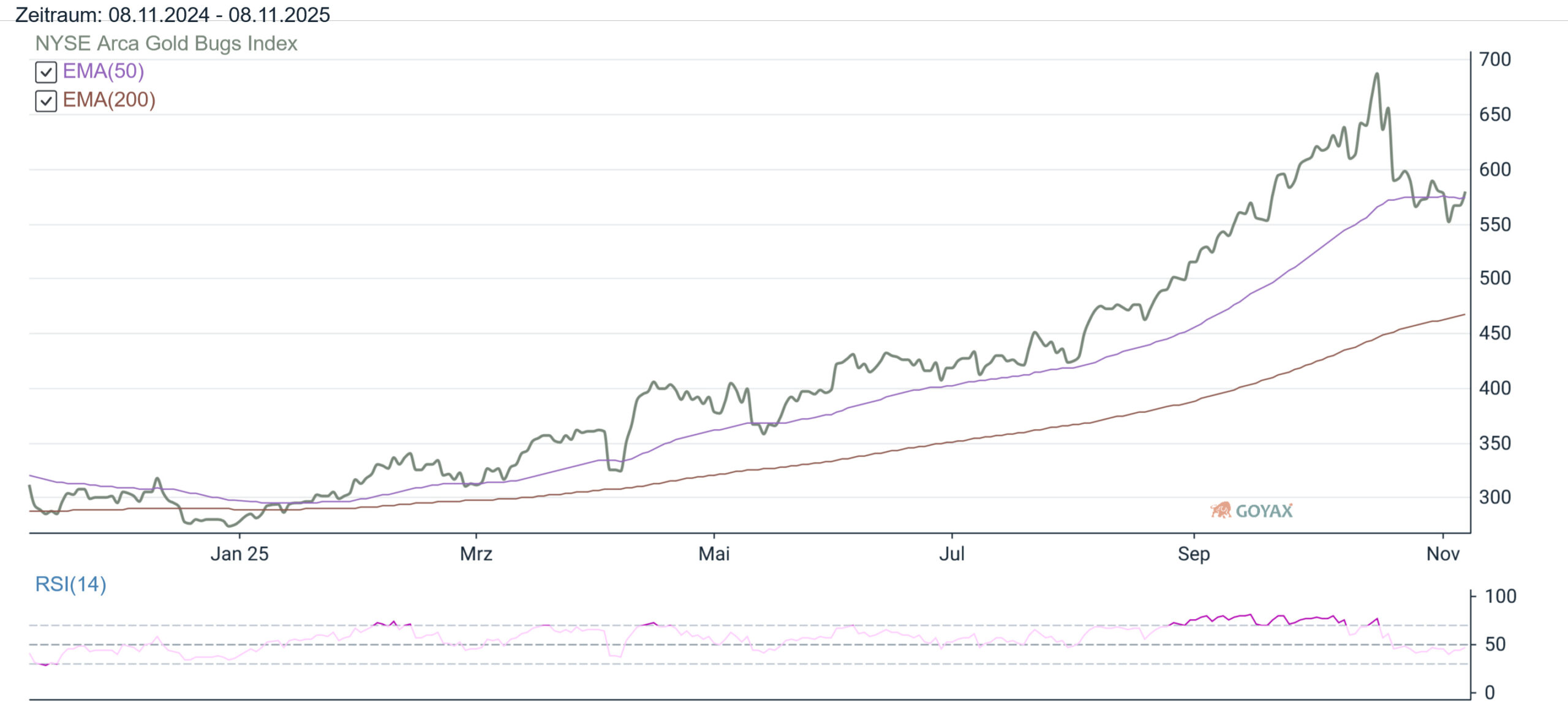Uncheck the EMA(50) checkbox

pos(46,72)
